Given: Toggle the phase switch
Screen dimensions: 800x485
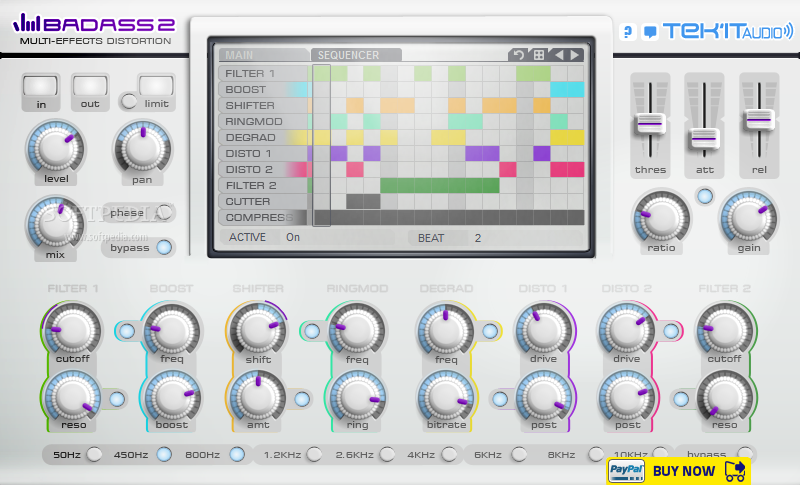Looking at the screenshot, I should 164,212.
